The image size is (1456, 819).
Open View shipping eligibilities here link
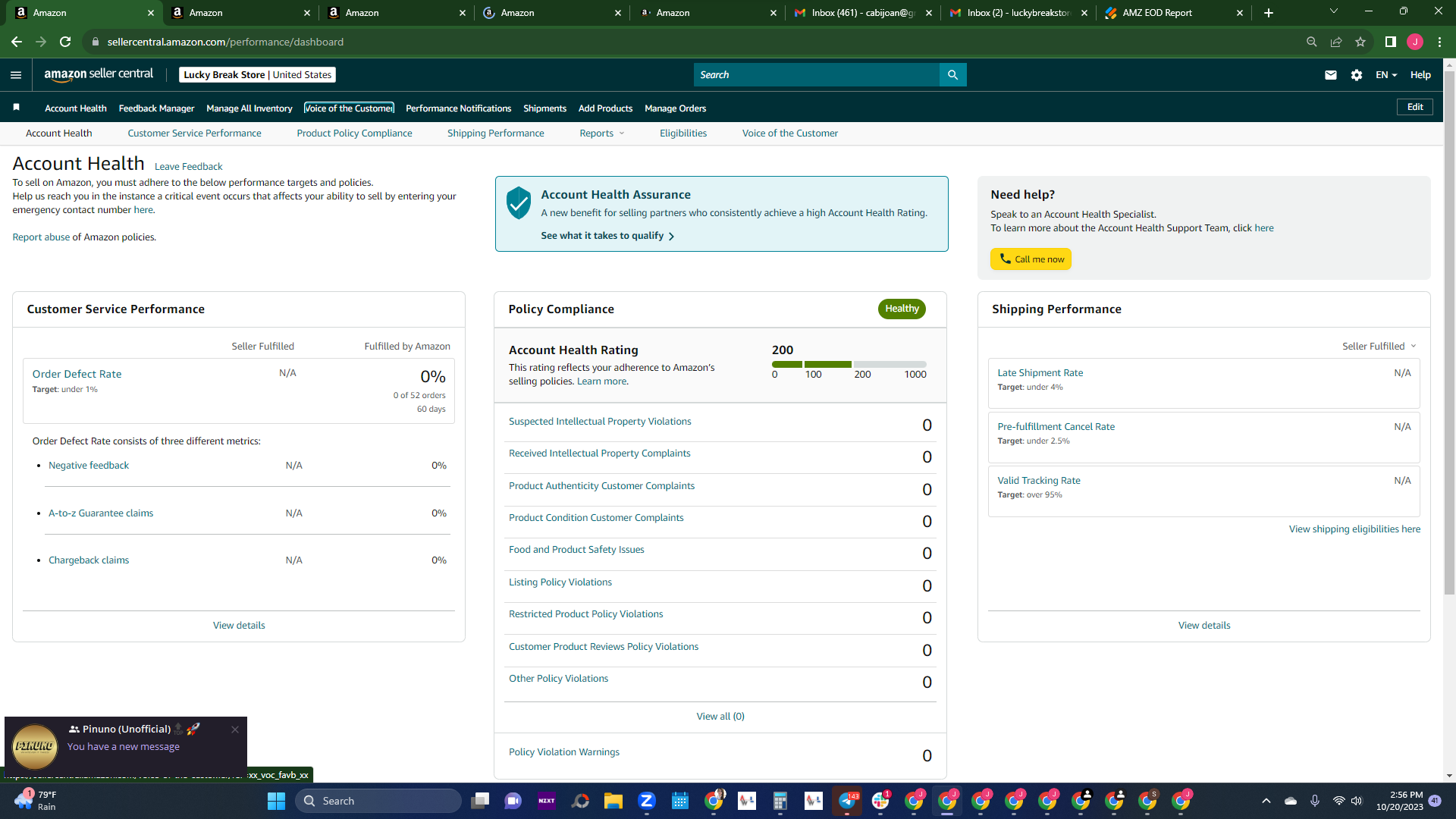(x=1354, y=529)
